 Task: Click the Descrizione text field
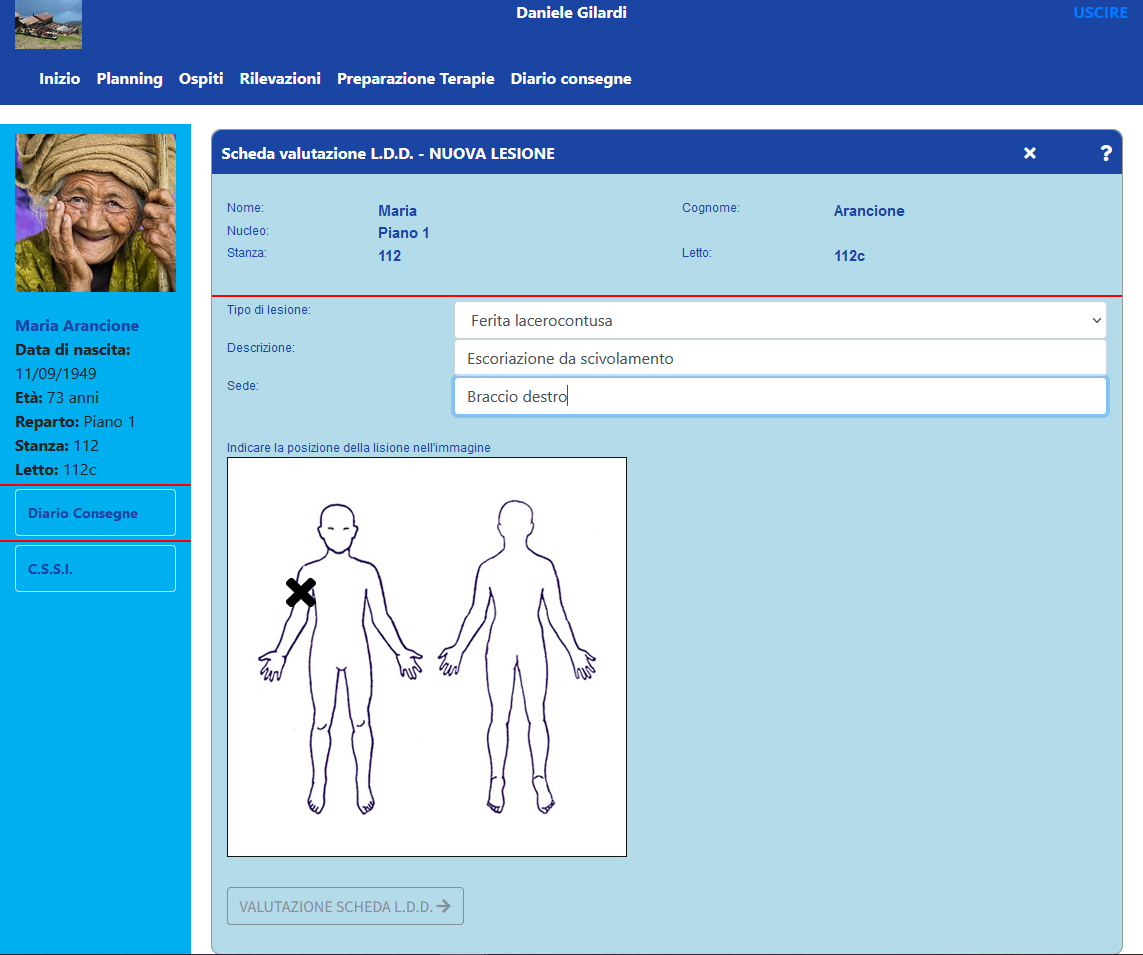780,358
